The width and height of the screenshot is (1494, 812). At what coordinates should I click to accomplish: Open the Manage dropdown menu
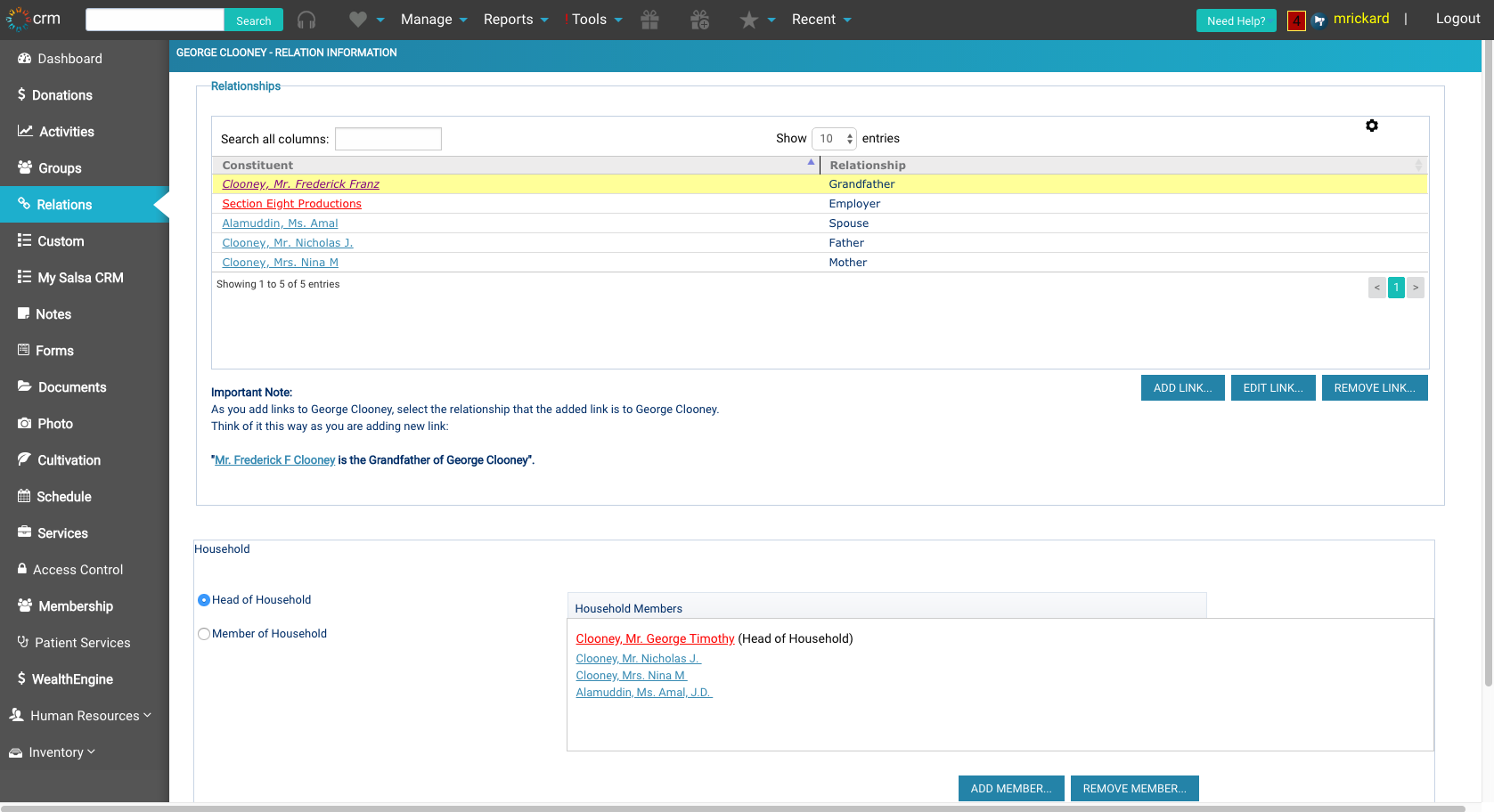[x=434, y=20]
